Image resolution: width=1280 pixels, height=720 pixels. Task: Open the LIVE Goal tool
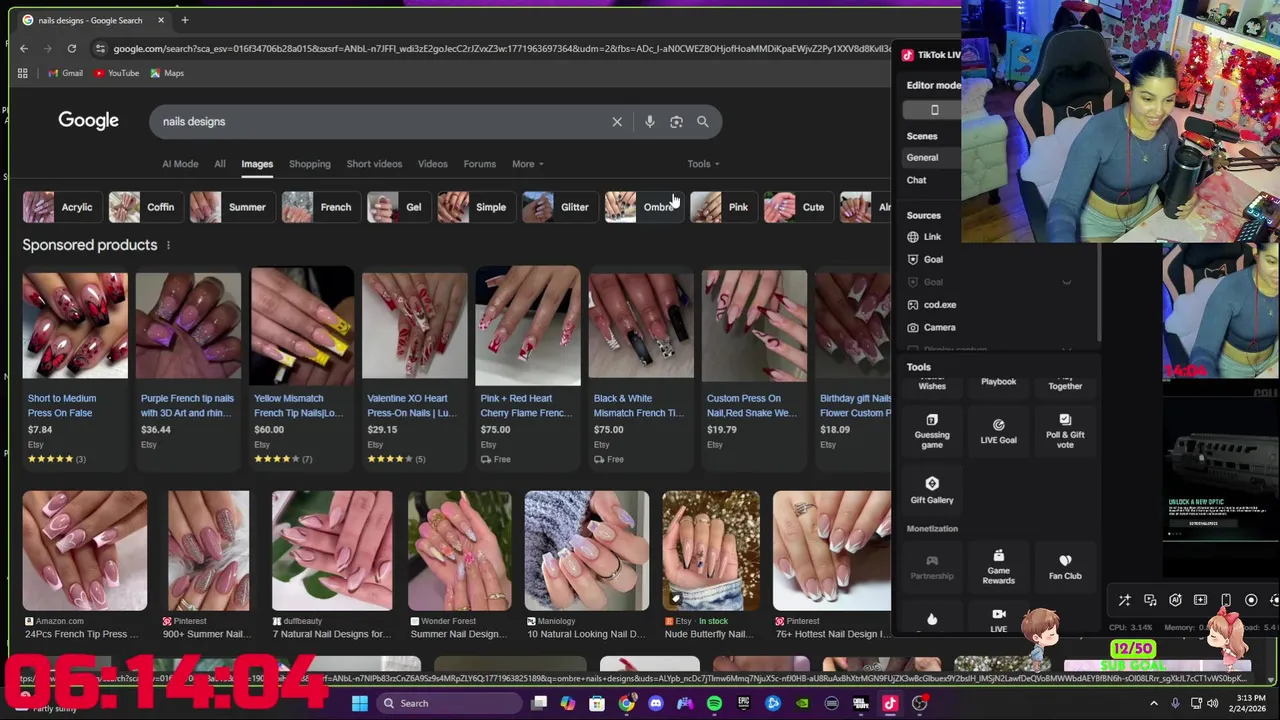click(998, 432)
